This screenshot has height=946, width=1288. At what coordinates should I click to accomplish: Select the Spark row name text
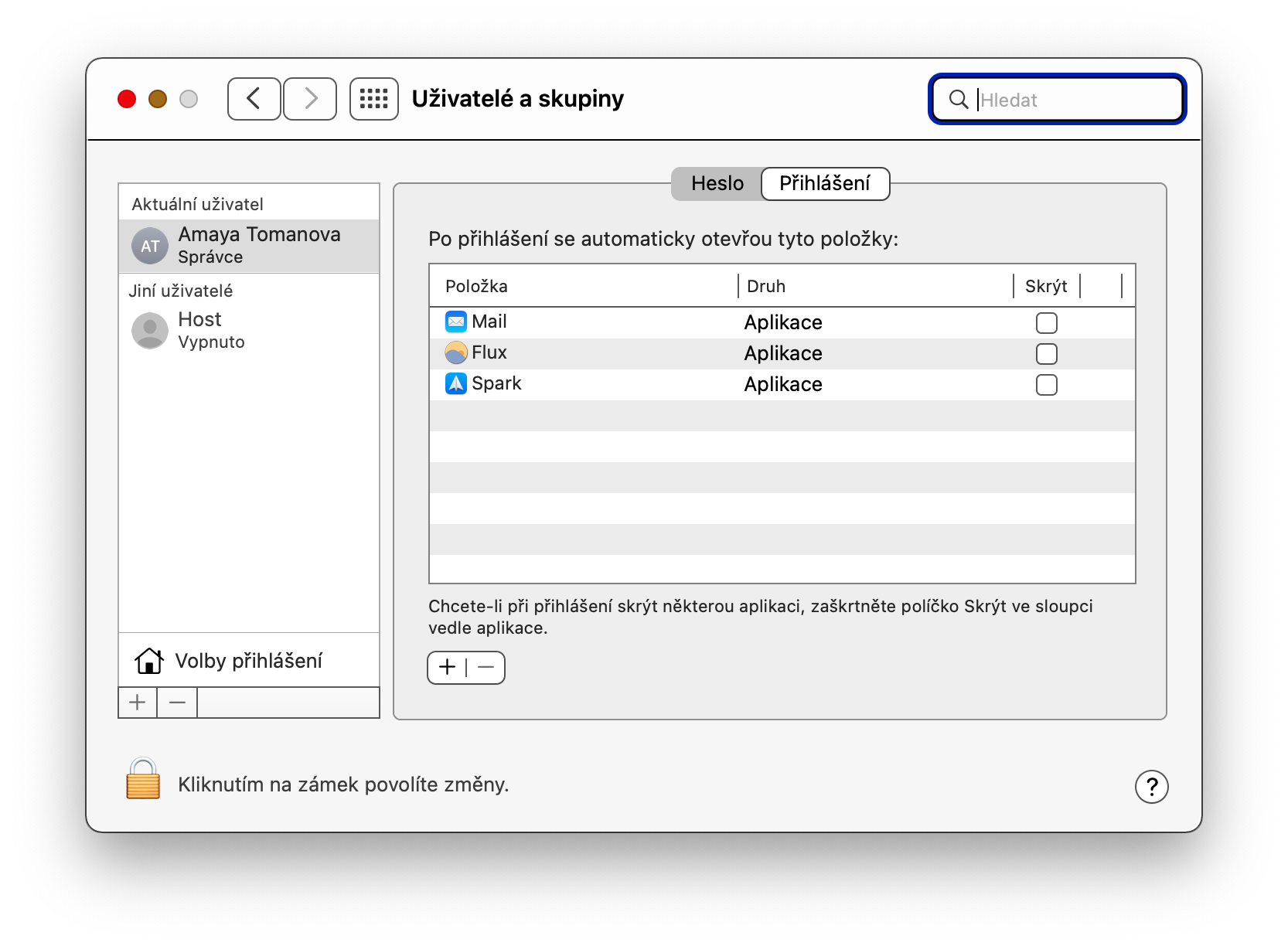(496, 383)
